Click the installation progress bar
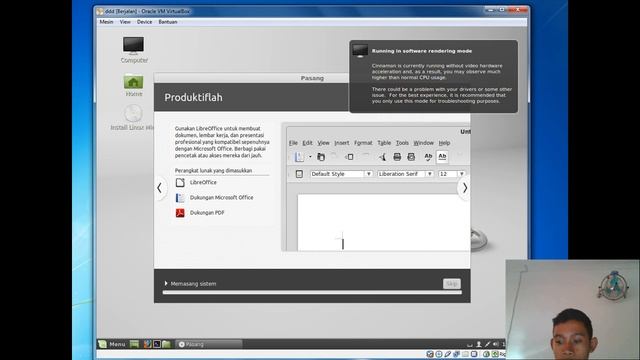Image resolution: width=640 pixels, height=360 pixels. (x=312, y=293)
